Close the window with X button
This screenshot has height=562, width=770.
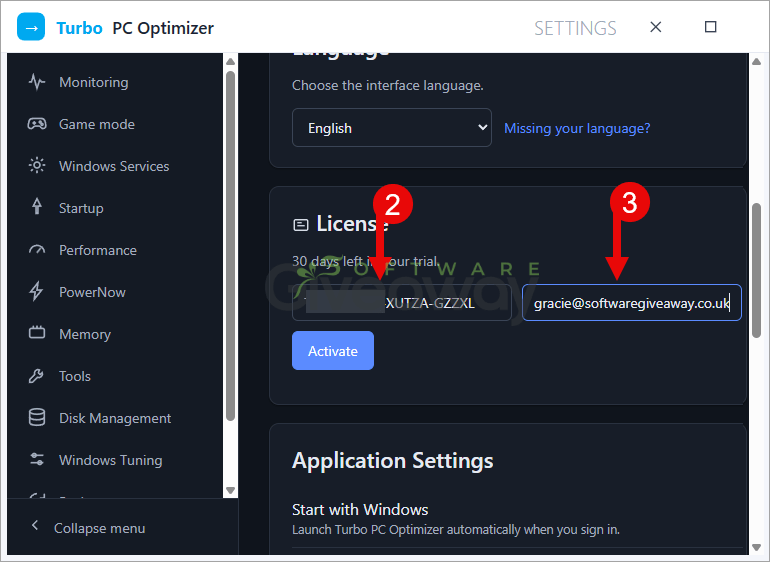pyautogui.click(x=656, y=27)
